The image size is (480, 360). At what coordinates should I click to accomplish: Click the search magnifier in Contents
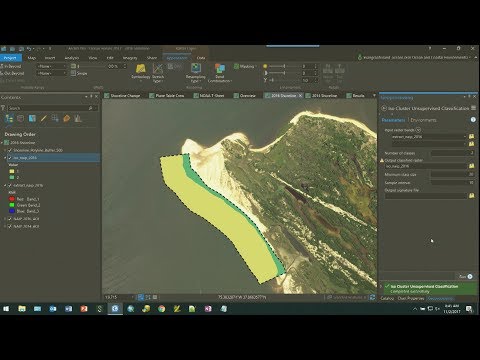pos(90,108)
